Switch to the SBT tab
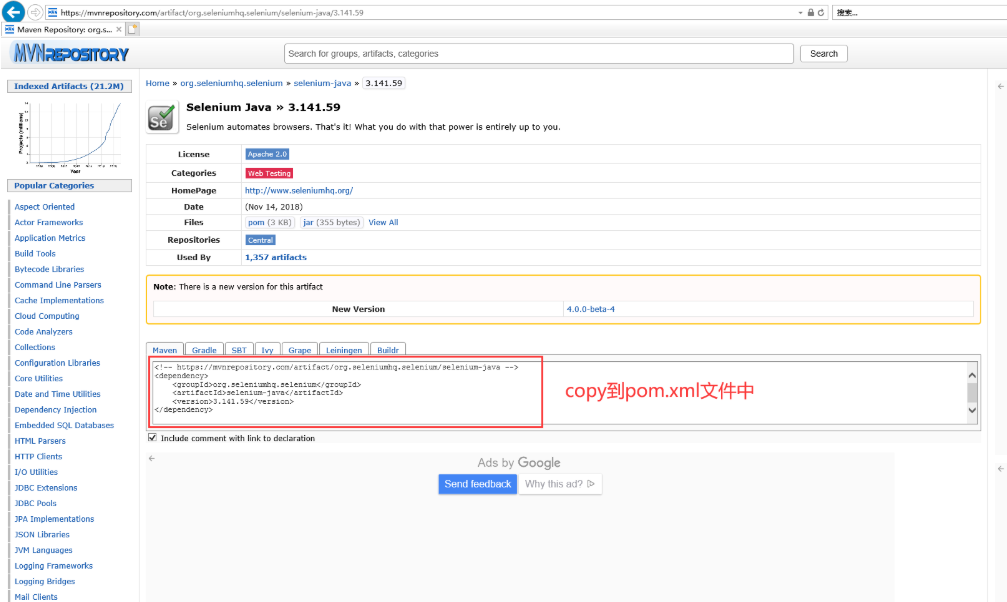Screen dimensions: 1007x602 [x=239, y=350]
